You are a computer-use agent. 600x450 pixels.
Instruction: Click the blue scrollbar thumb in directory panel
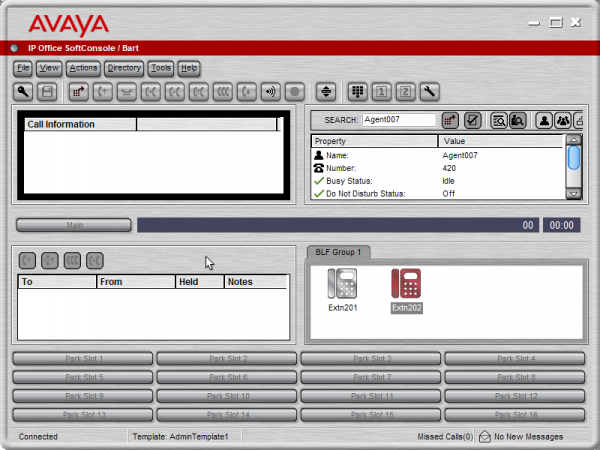(x=574, y=158)
